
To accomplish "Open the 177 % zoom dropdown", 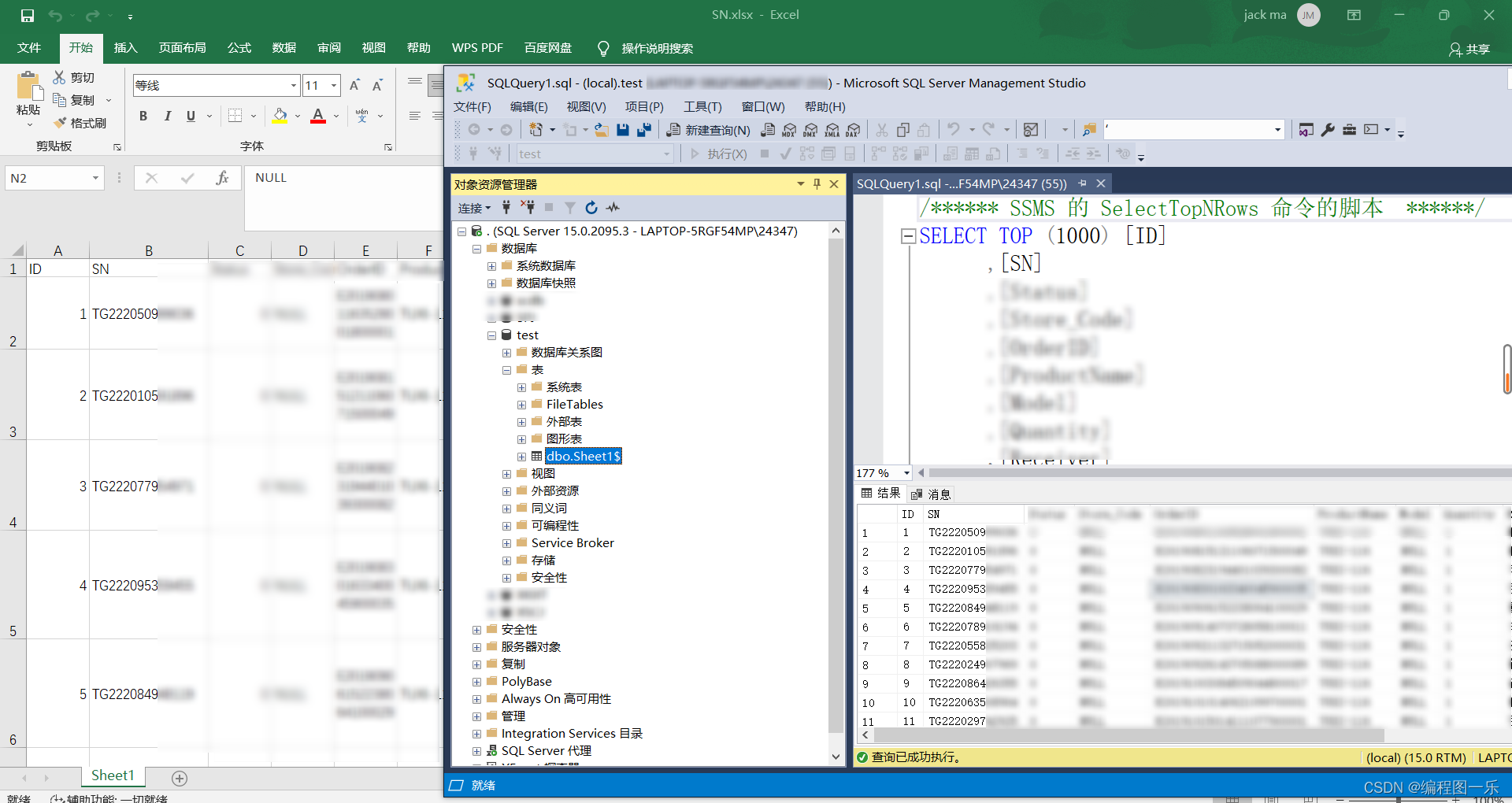I will 907,473.
